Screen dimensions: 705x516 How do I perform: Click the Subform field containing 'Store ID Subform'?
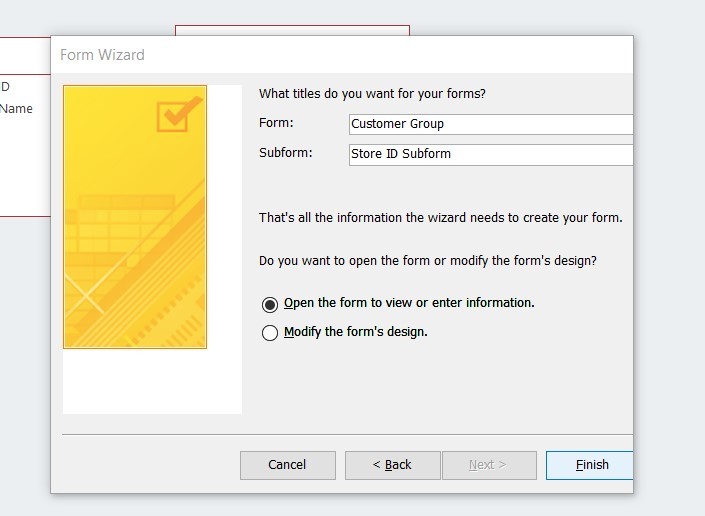coord(490,155)
